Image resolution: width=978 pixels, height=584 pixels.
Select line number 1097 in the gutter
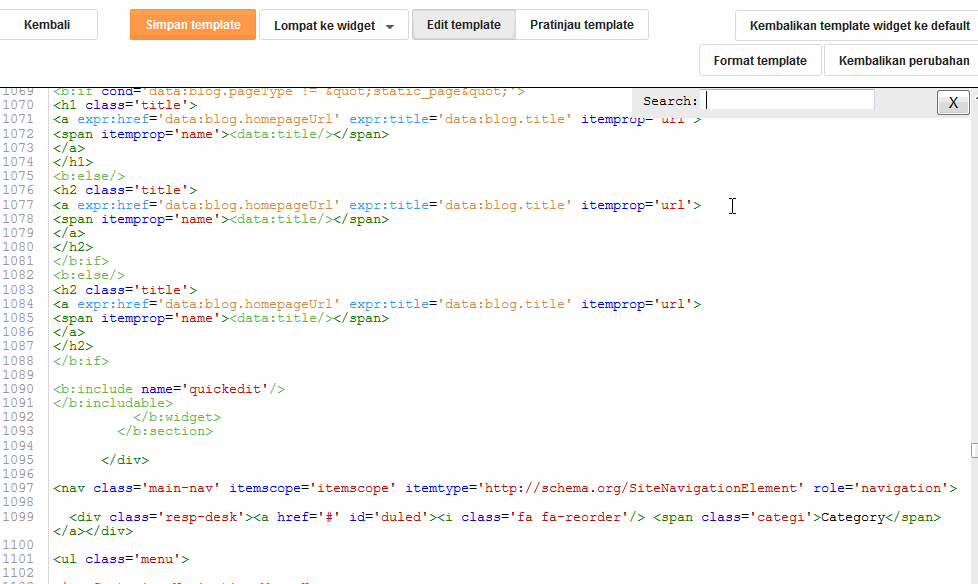pyautogui.click(x=18, y=488)
